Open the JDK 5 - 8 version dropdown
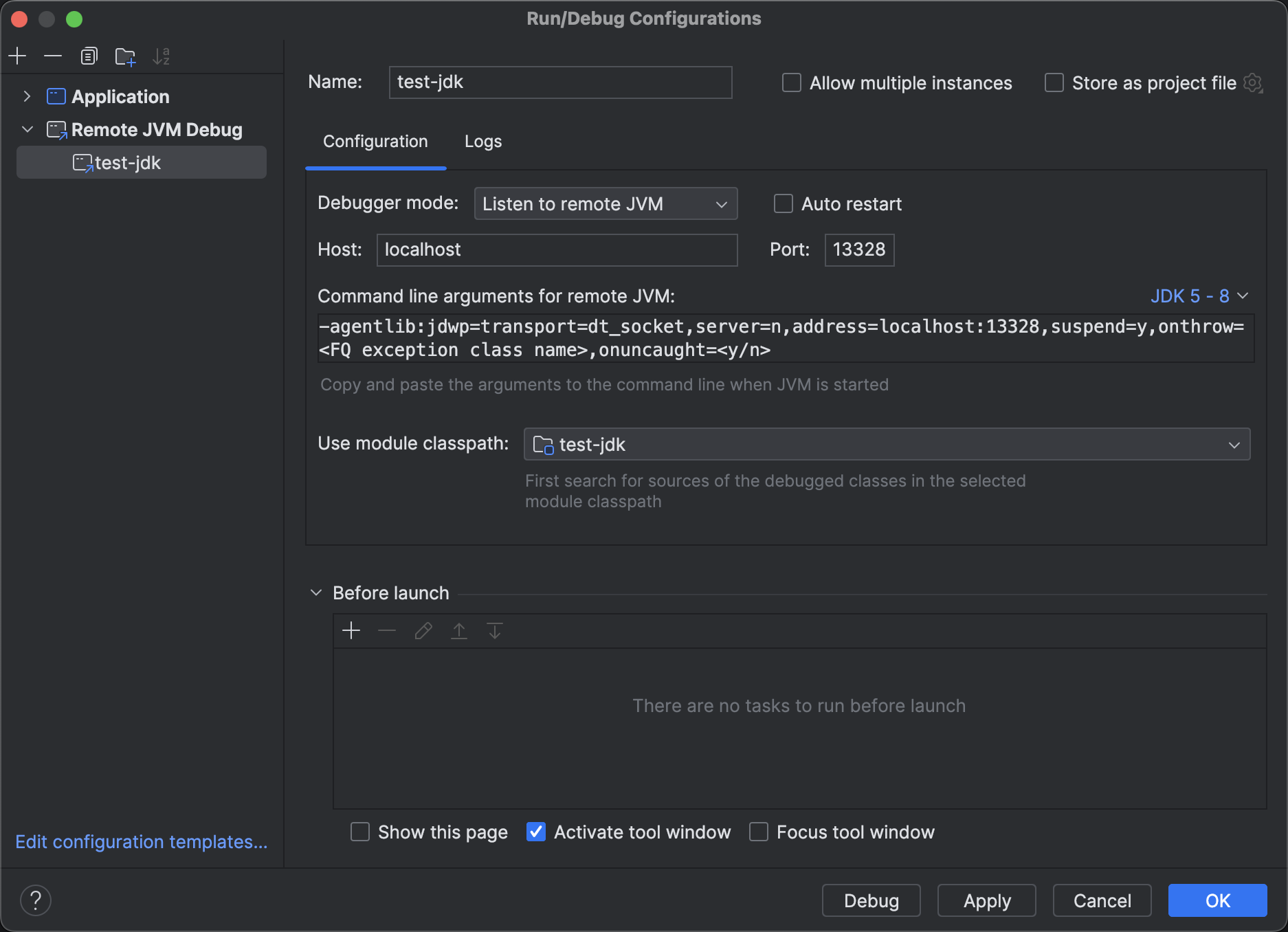 click(x=1199, y=296)
